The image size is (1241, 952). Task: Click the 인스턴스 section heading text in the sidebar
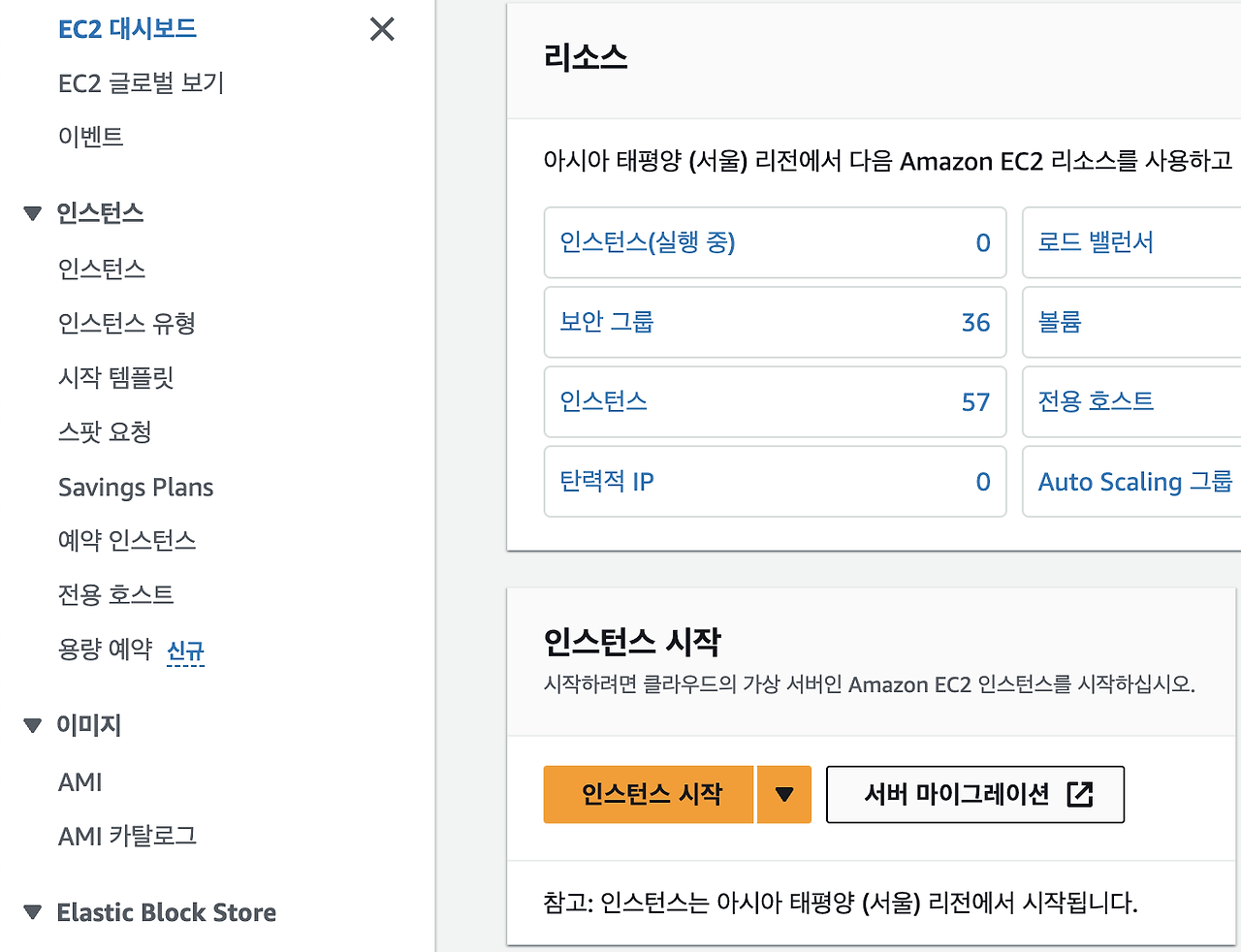100,213
